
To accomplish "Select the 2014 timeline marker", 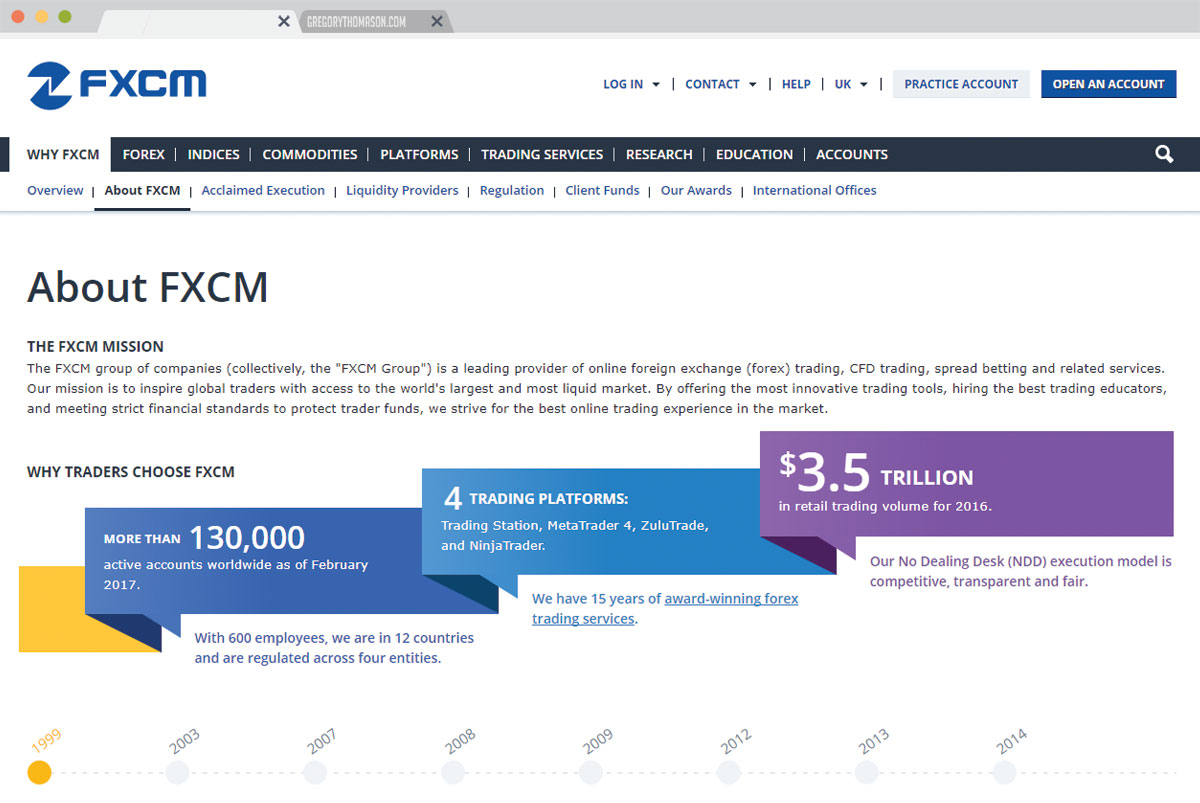I will (x=1005, y=772).
